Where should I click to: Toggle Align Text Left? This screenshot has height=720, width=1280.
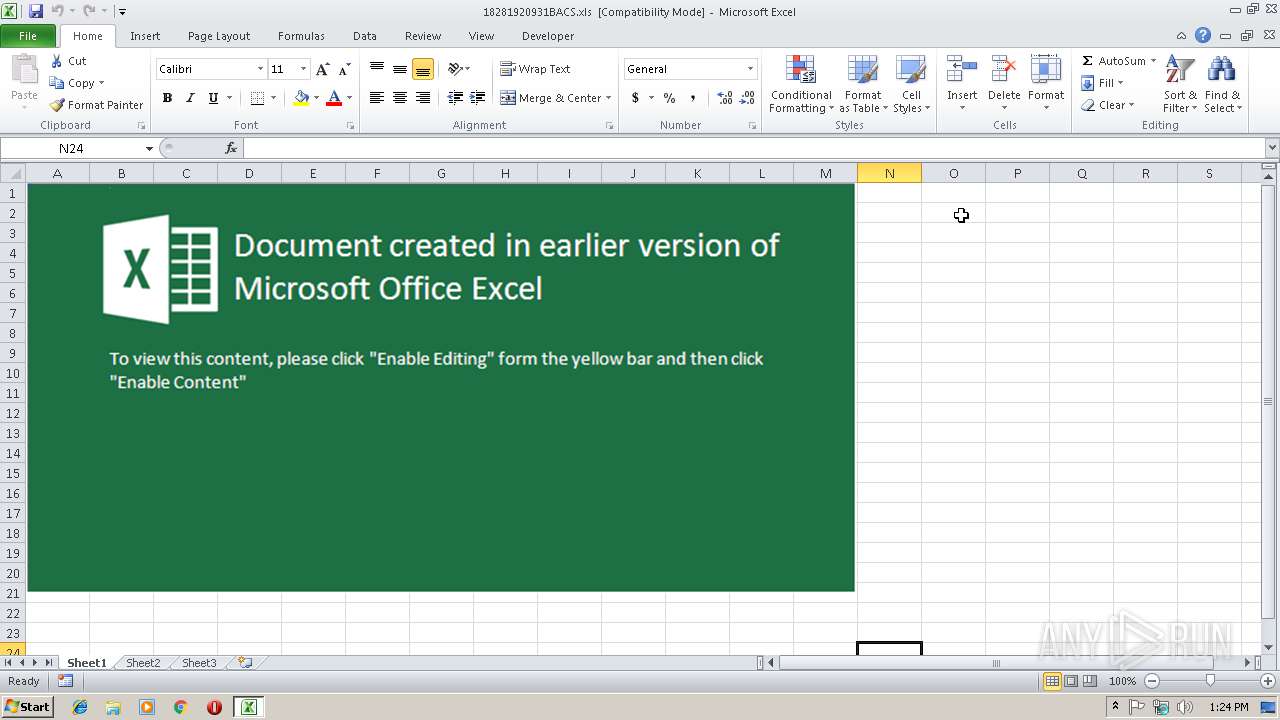tap(377, 98)
